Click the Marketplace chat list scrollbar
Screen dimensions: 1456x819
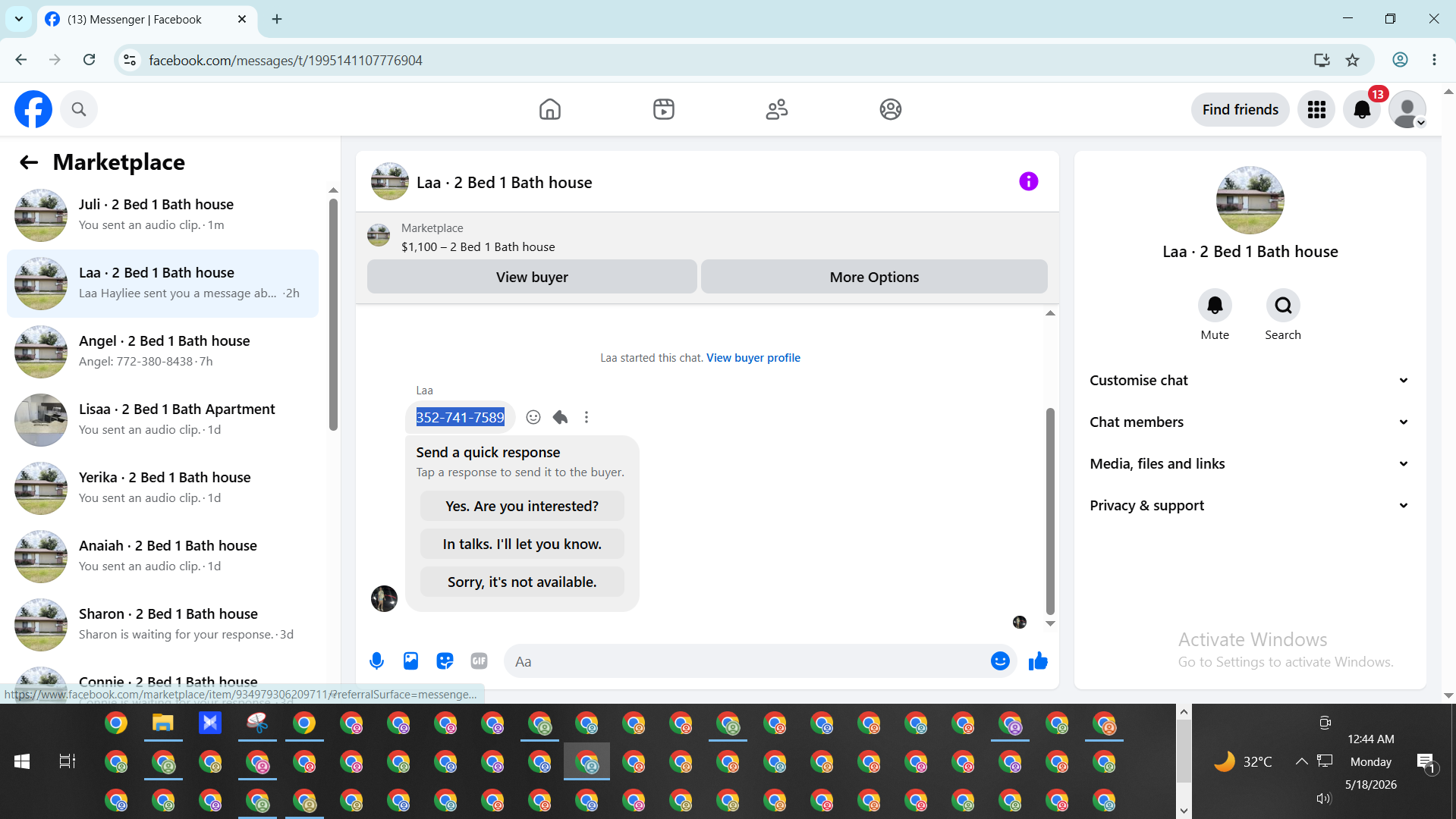pyautogui.click(x=333, y=315)
